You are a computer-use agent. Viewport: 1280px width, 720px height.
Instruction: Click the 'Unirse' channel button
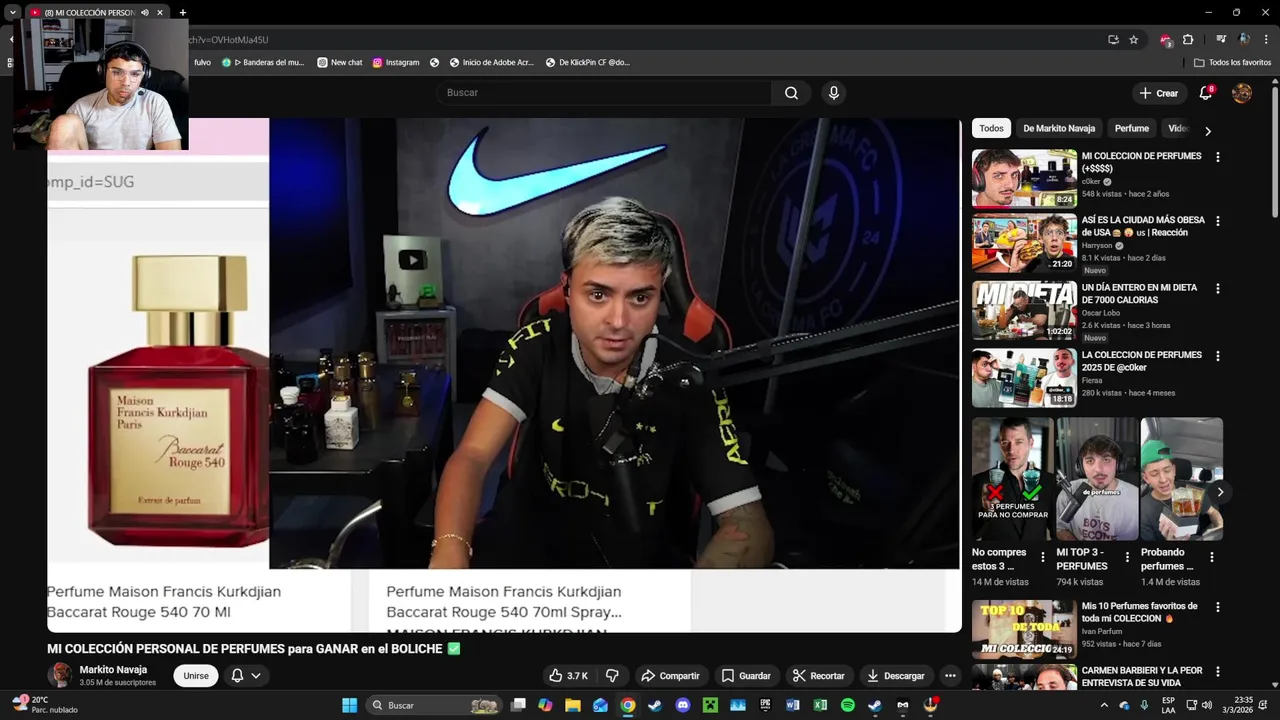coord(196,676)
